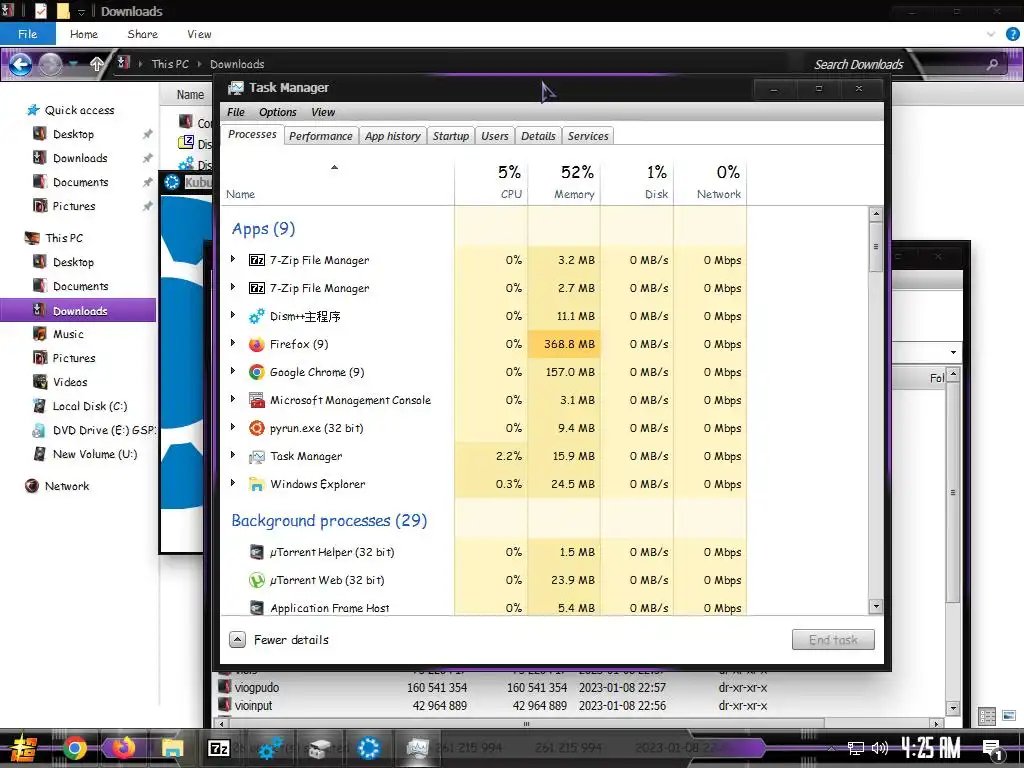The height and width of the screenshot is (768, 1024).
Task: Click the pyrun.exe process icon
Action: pos(257,428)
